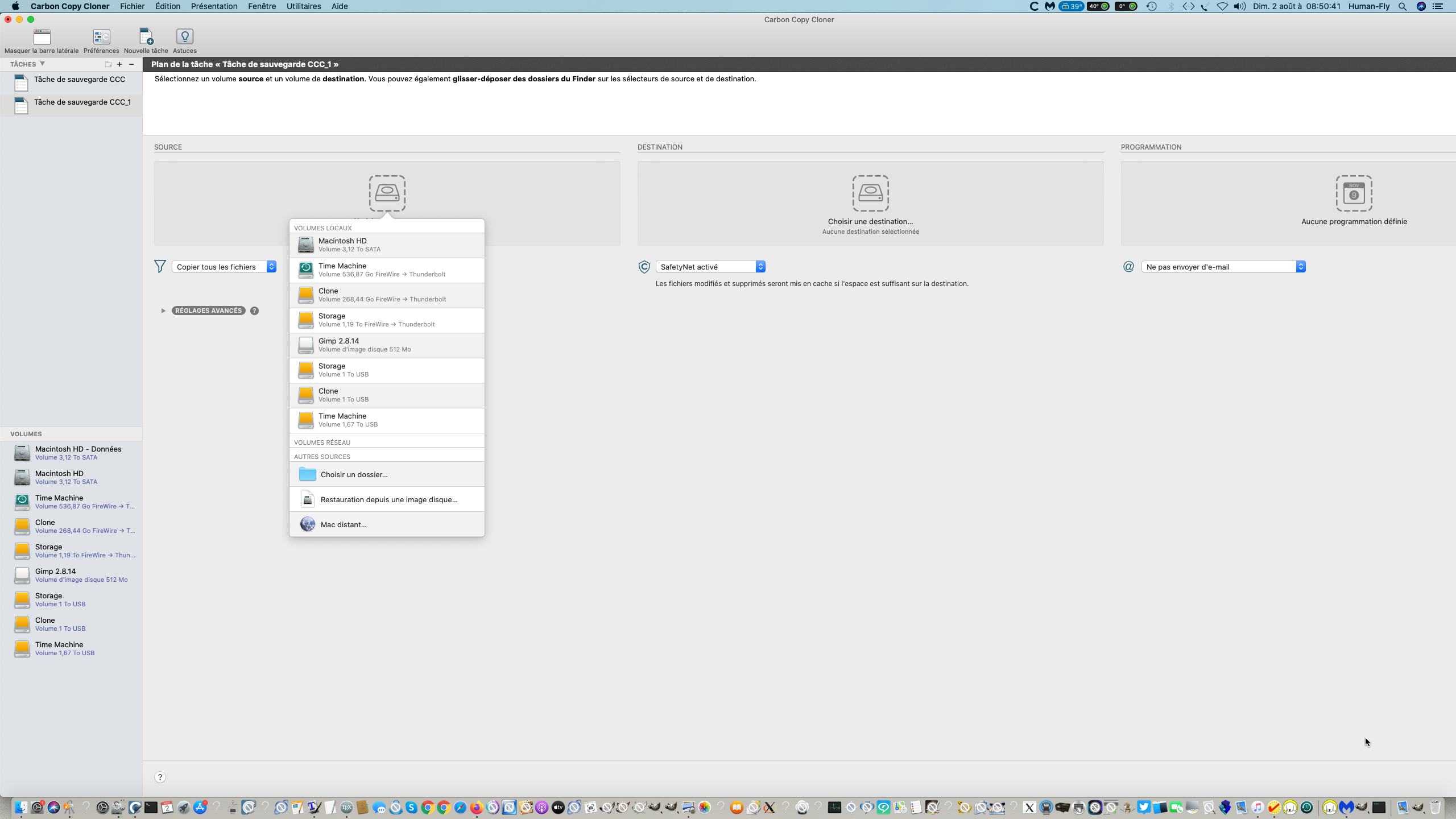Click the Siri icon in menu bar
Viewport: 1456px width, 819px height.
[1421, 6]
